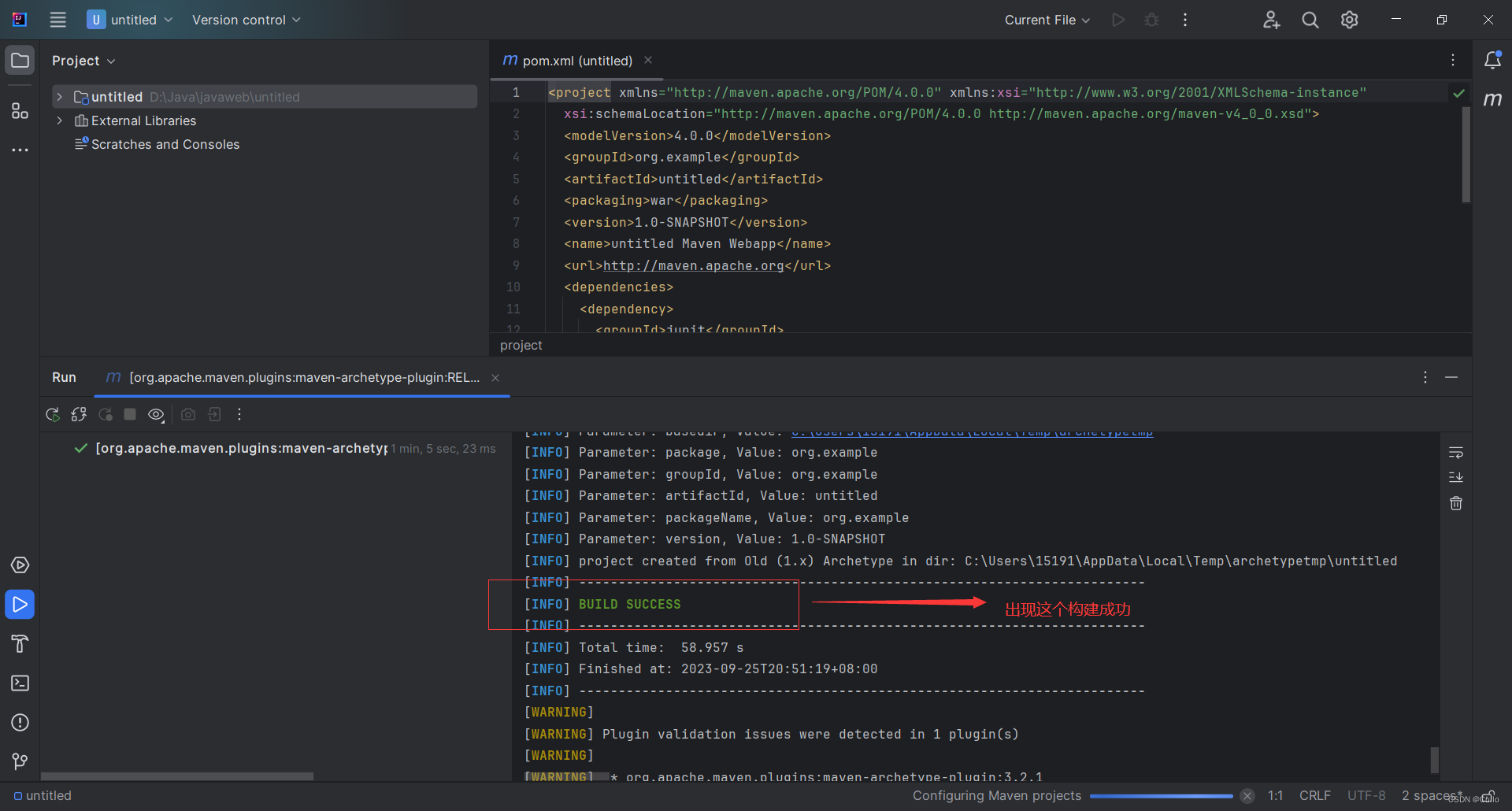Click the Maven configuration progress bar
This screenshot has width=1512, height=811.
(x=1161, y=796)
